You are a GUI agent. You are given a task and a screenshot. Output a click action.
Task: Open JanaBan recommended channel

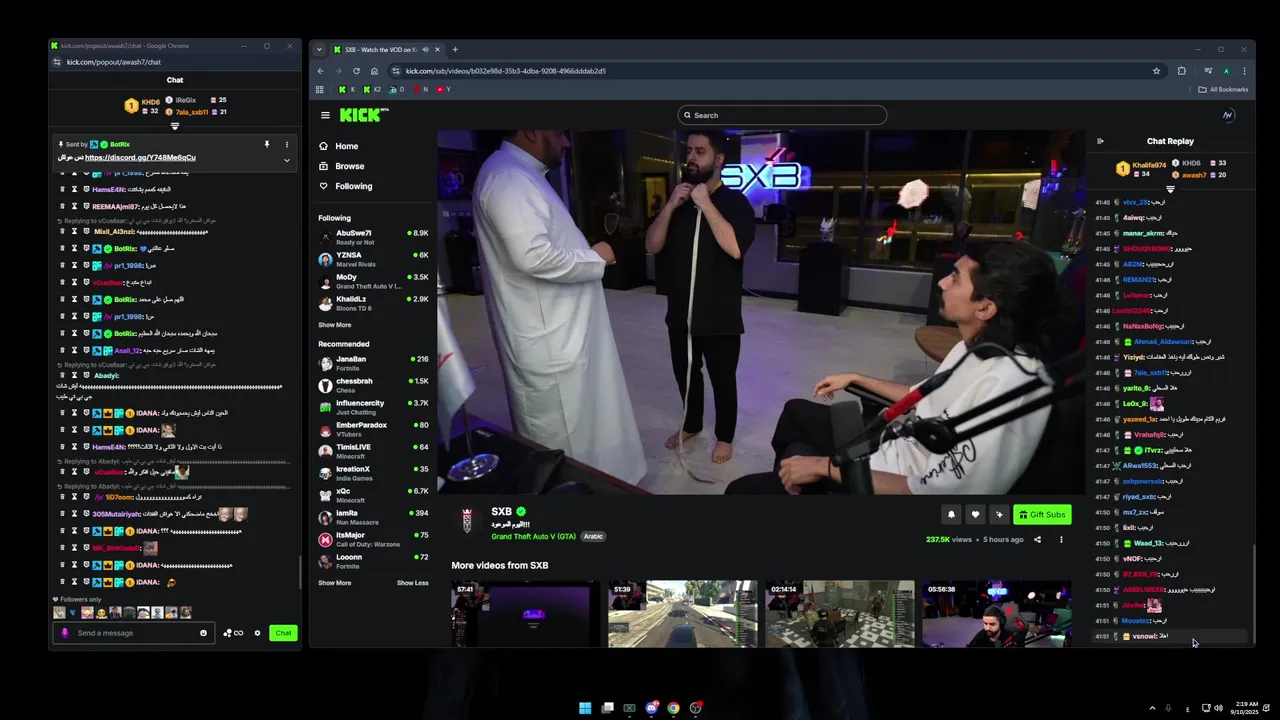tap(374, 363)
